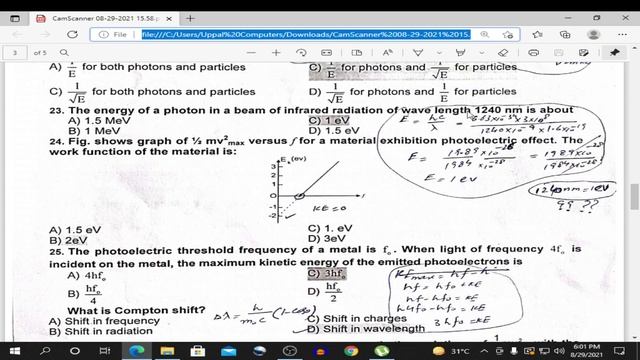This screenshot has width=640, height=360.
Task: Open the volume control in tray
Action: click(559, 351)
